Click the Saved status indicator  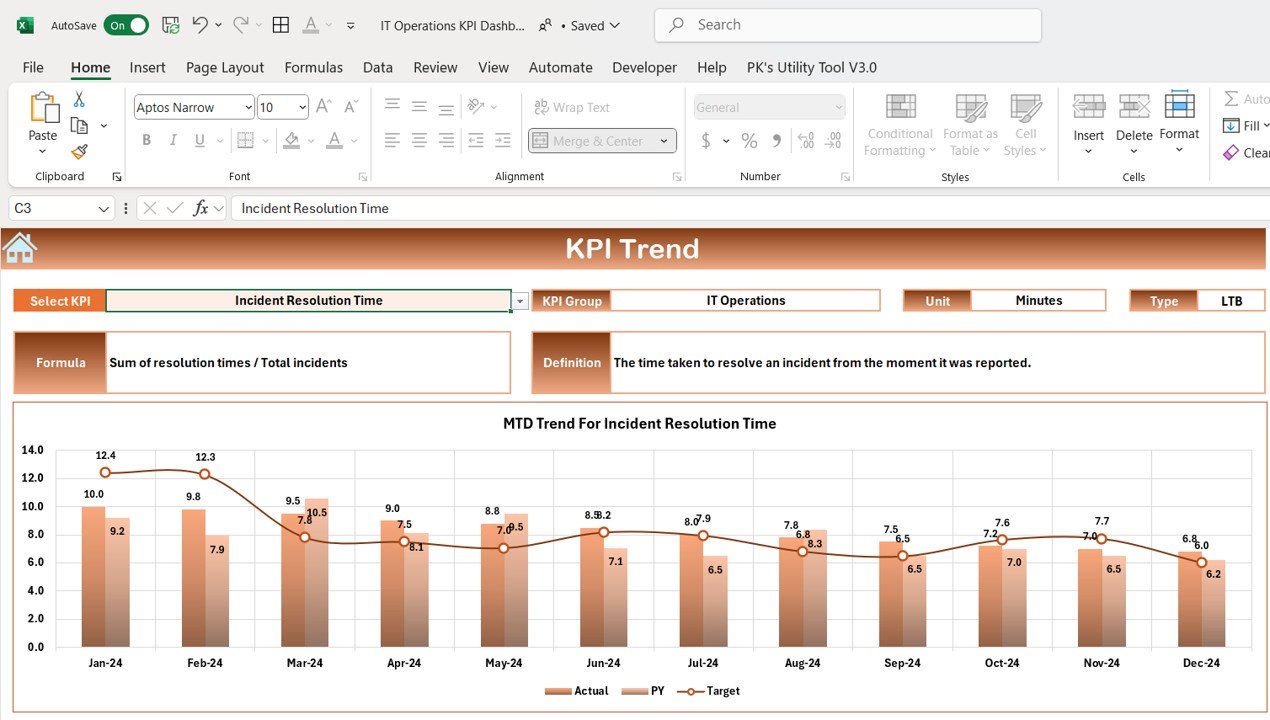click(590, 26)
